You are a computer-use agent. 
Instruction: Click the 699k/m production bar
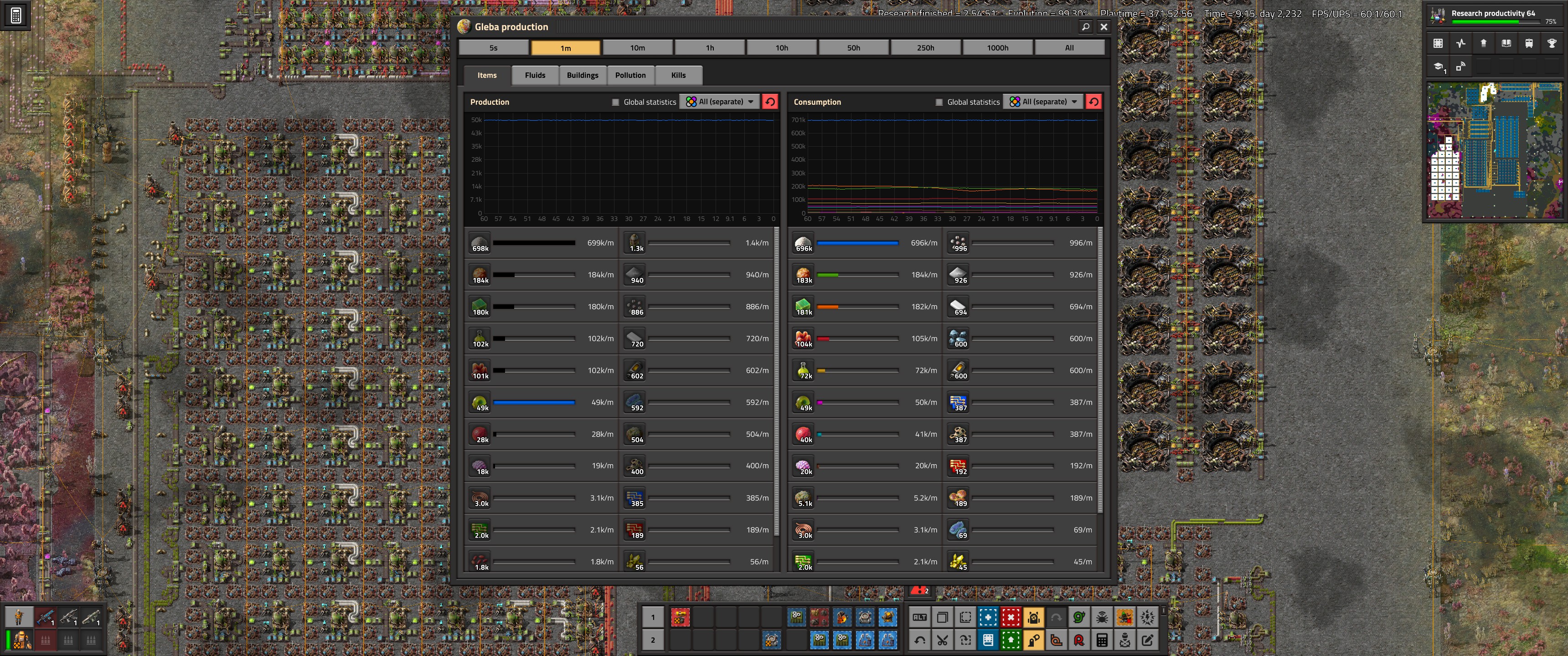(x=534, y=243)
